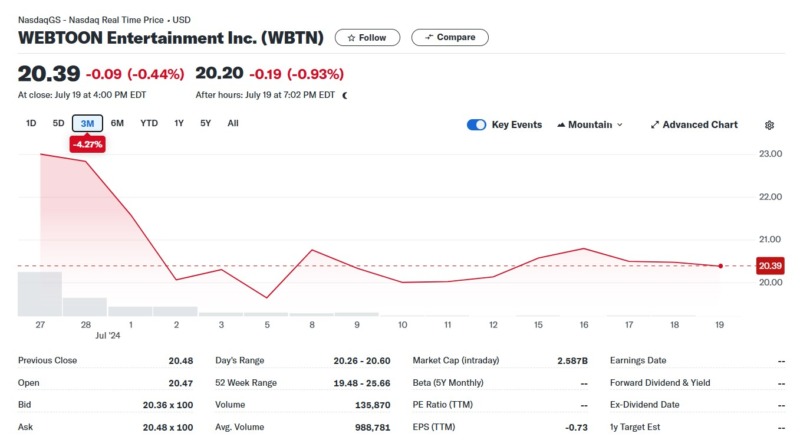Click the Volume value 135,870

point(372,405)
